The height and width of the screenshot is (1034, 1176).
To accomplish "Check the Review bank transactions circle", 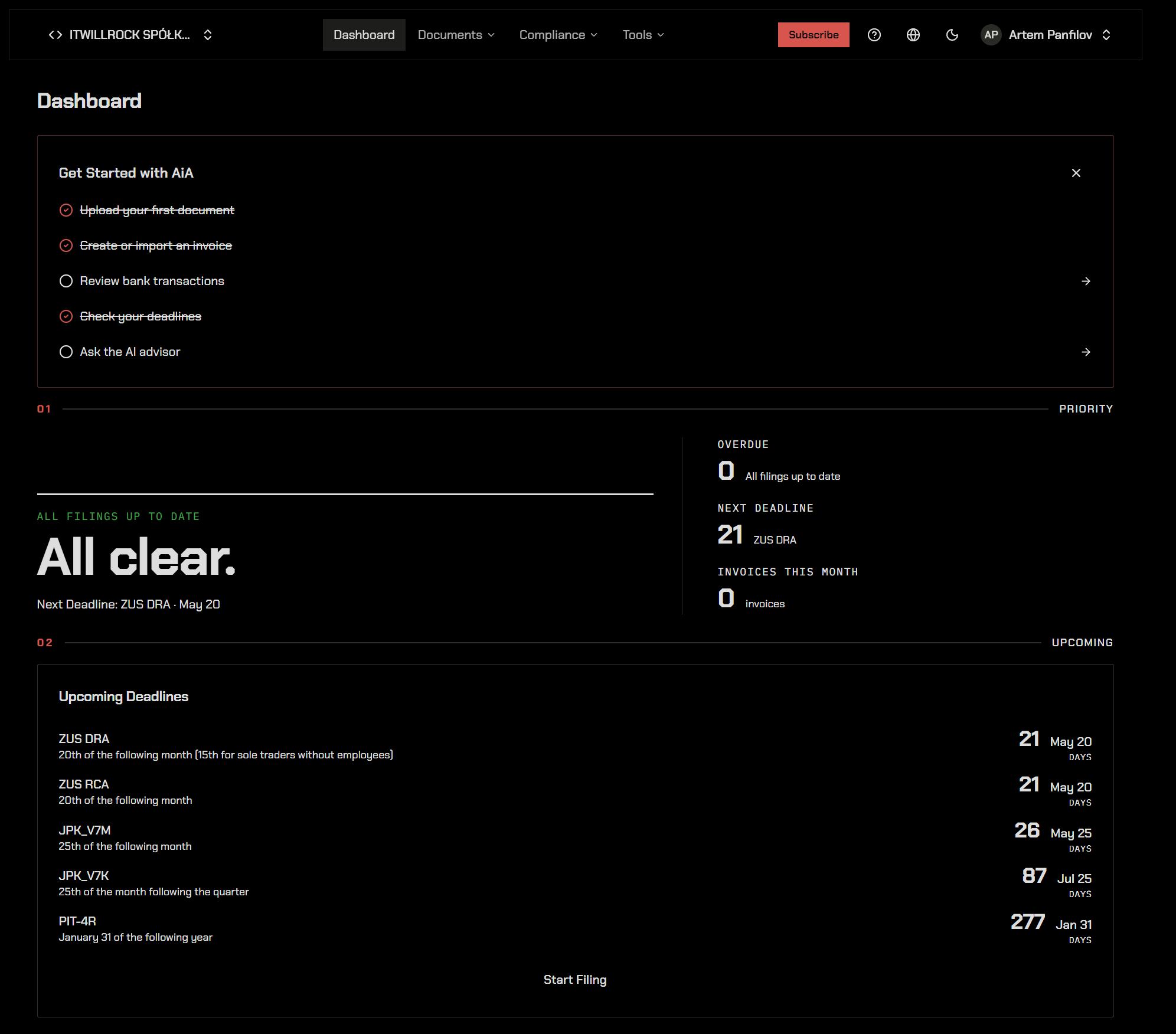I will pyautogui.click(x=66, y=281).
